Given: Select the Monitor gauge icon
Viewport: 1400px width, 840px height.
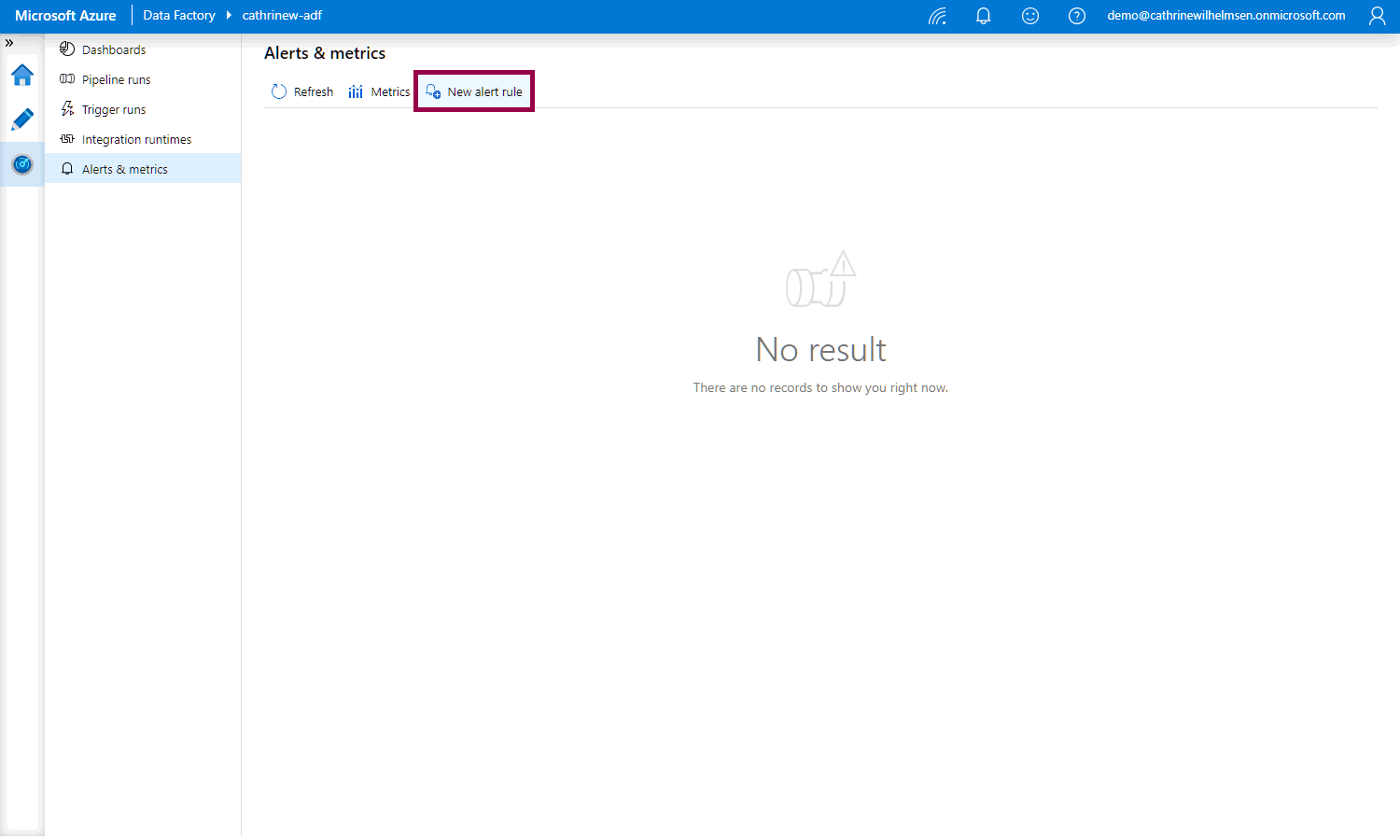Looking at the screenshot, I should [22, 165].
